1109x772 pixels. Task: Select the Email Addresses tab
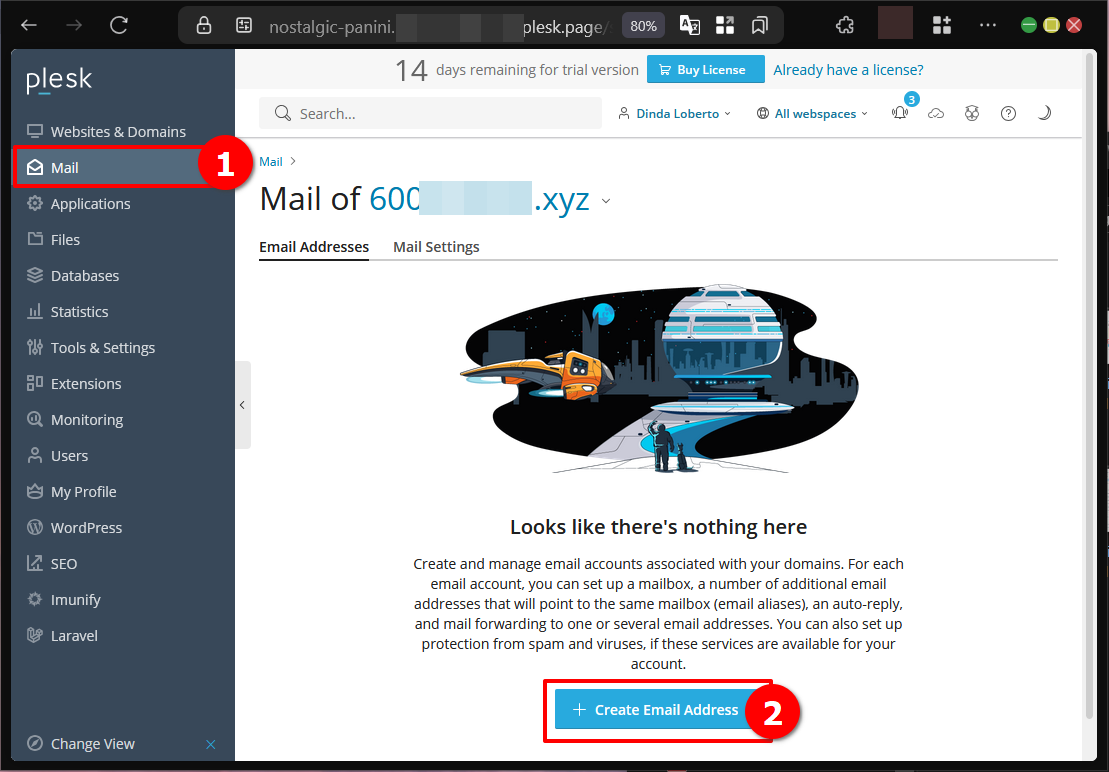[313, 246]
